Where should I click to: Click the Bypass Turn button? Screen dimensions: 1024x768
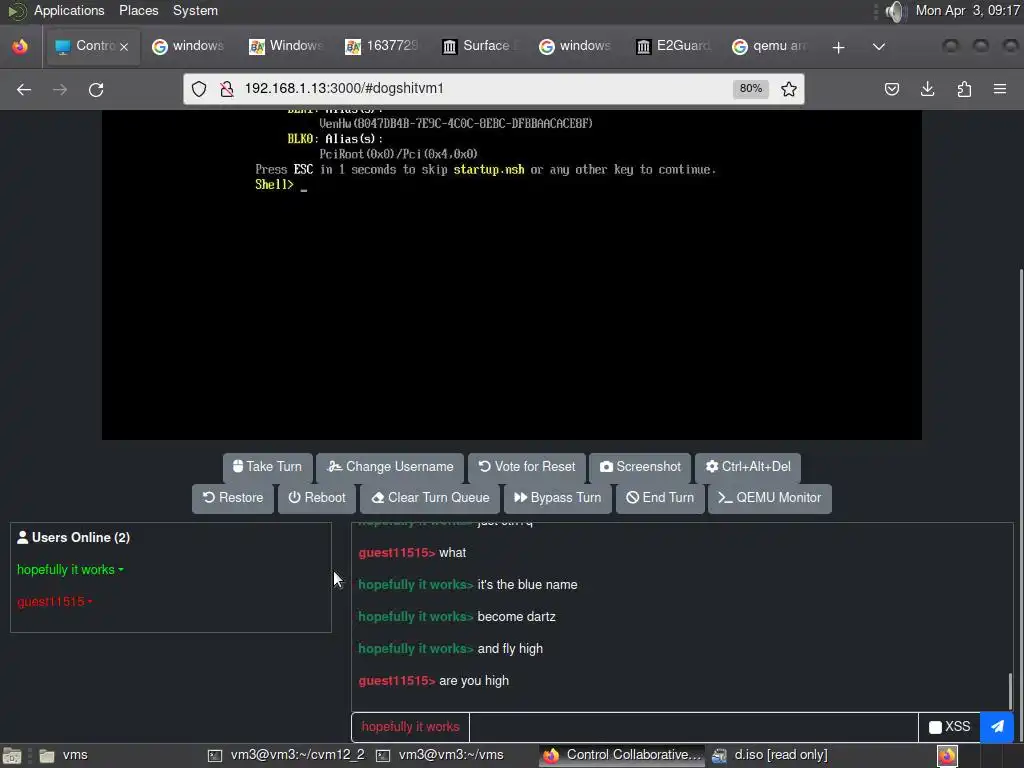point(558,498)
